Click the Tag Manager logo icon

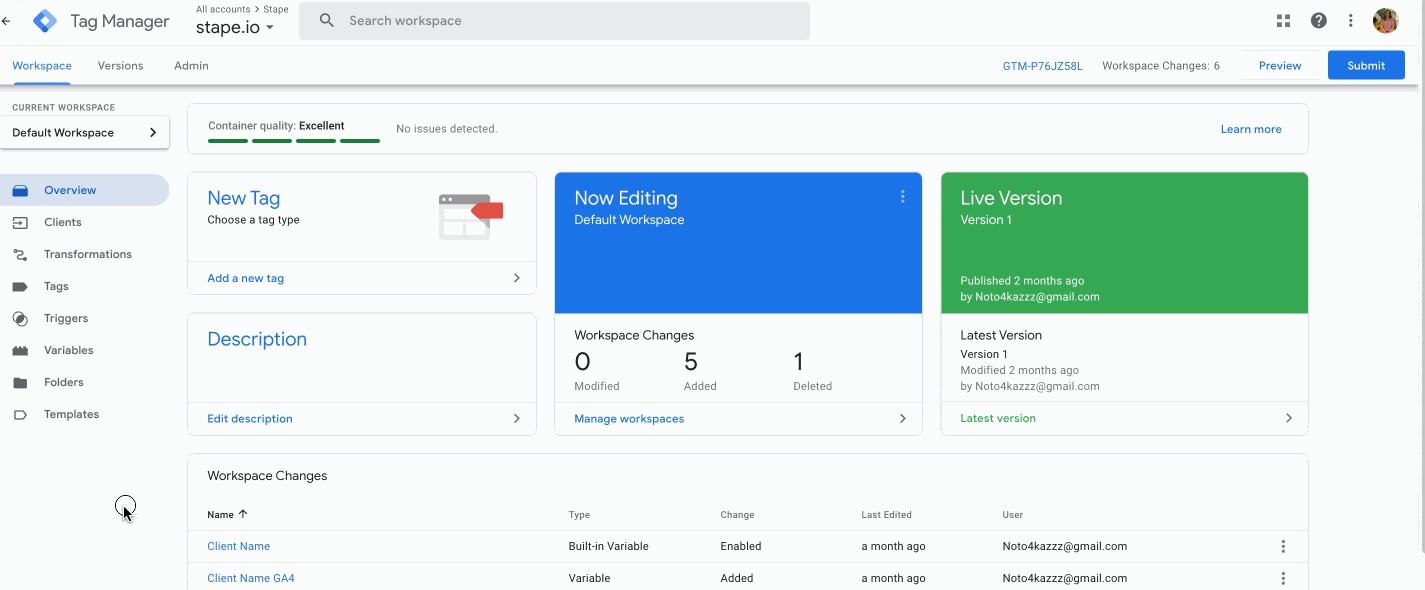pos(45,20)
